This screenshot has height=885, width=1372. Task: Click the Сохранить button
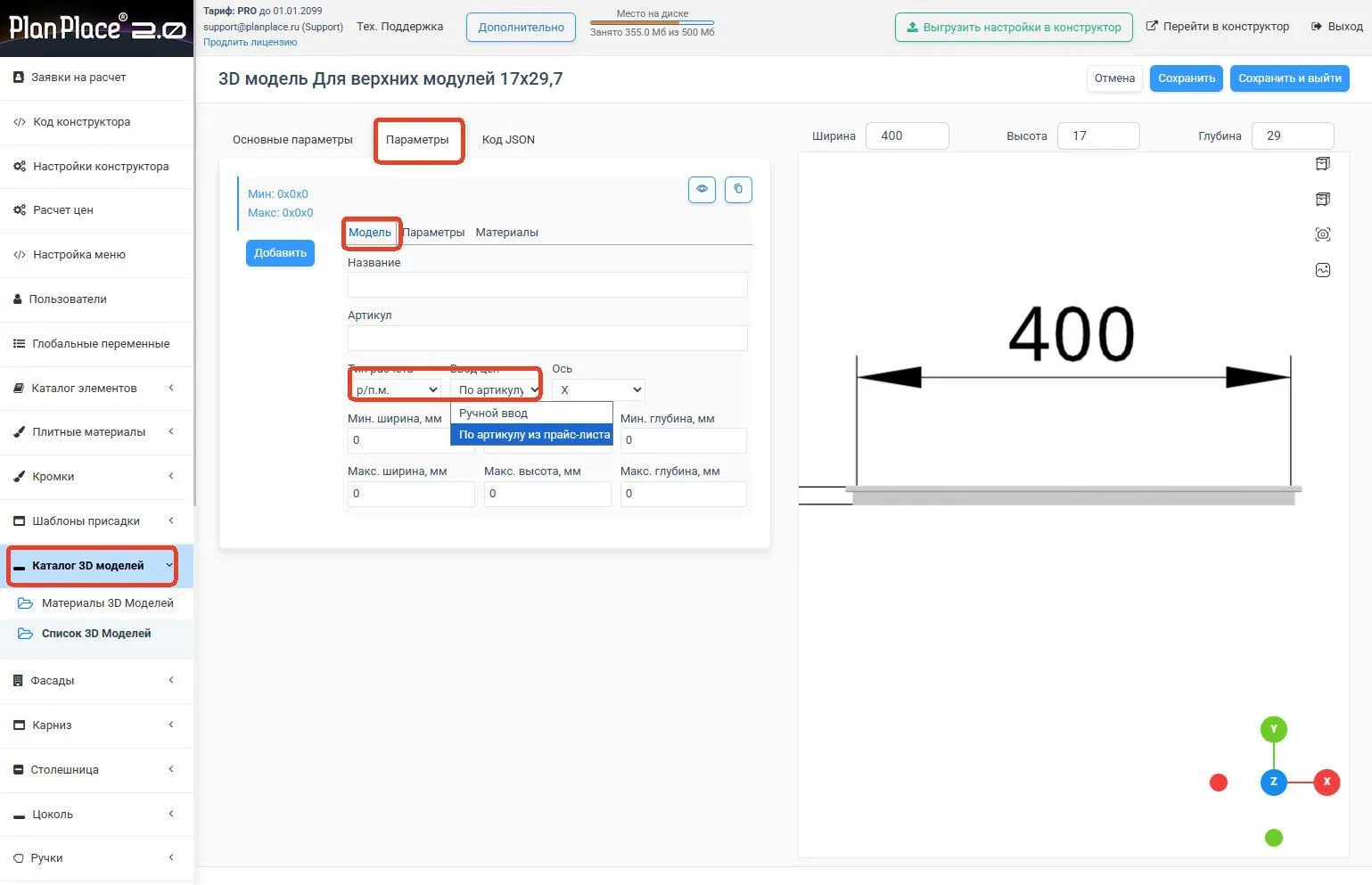coord(1187,78)
